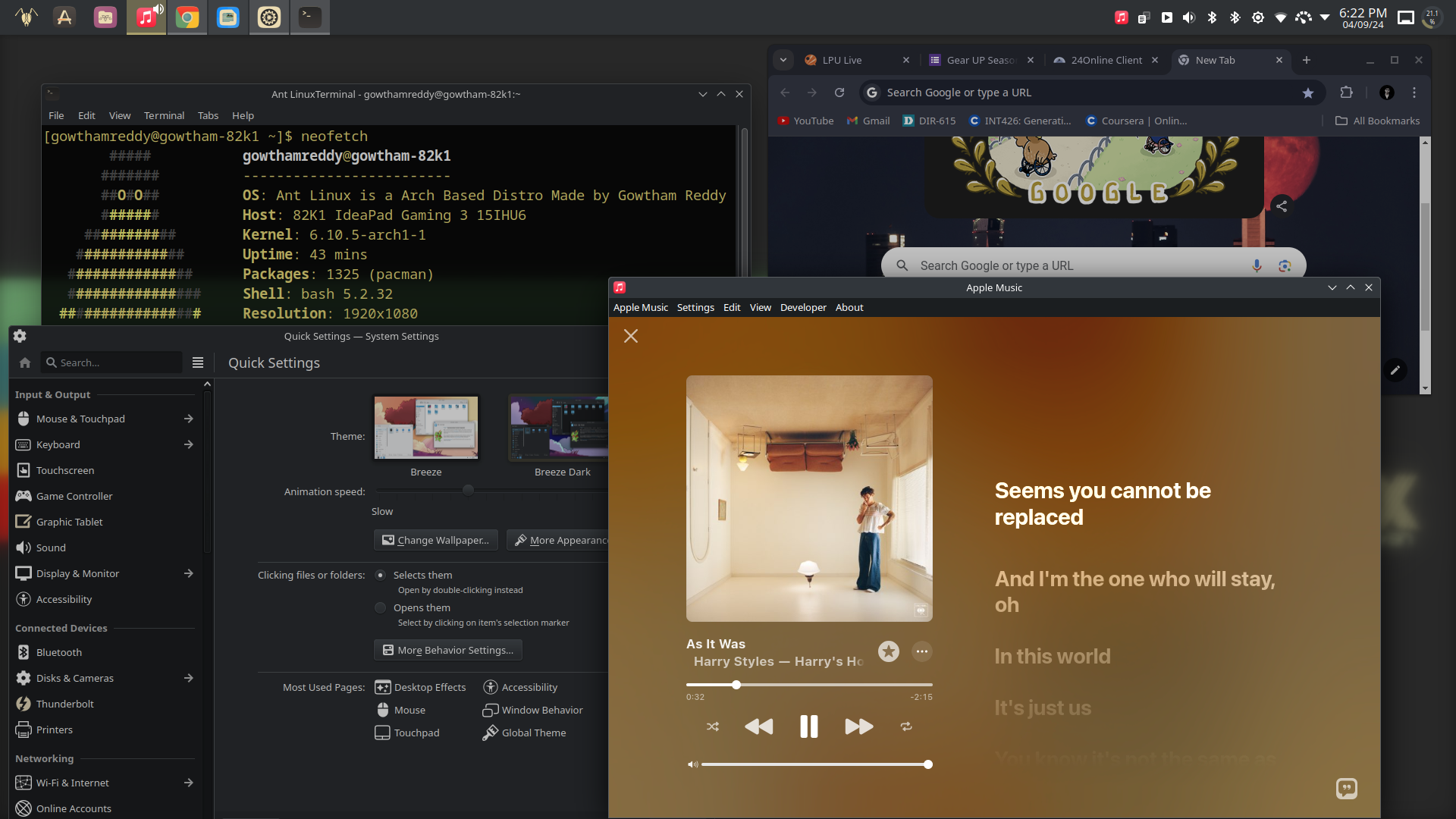This screenshot has height=819, width=1456.
Task: Jump to lyric line 'In this world'
Action: click(x=1053, y=656)
